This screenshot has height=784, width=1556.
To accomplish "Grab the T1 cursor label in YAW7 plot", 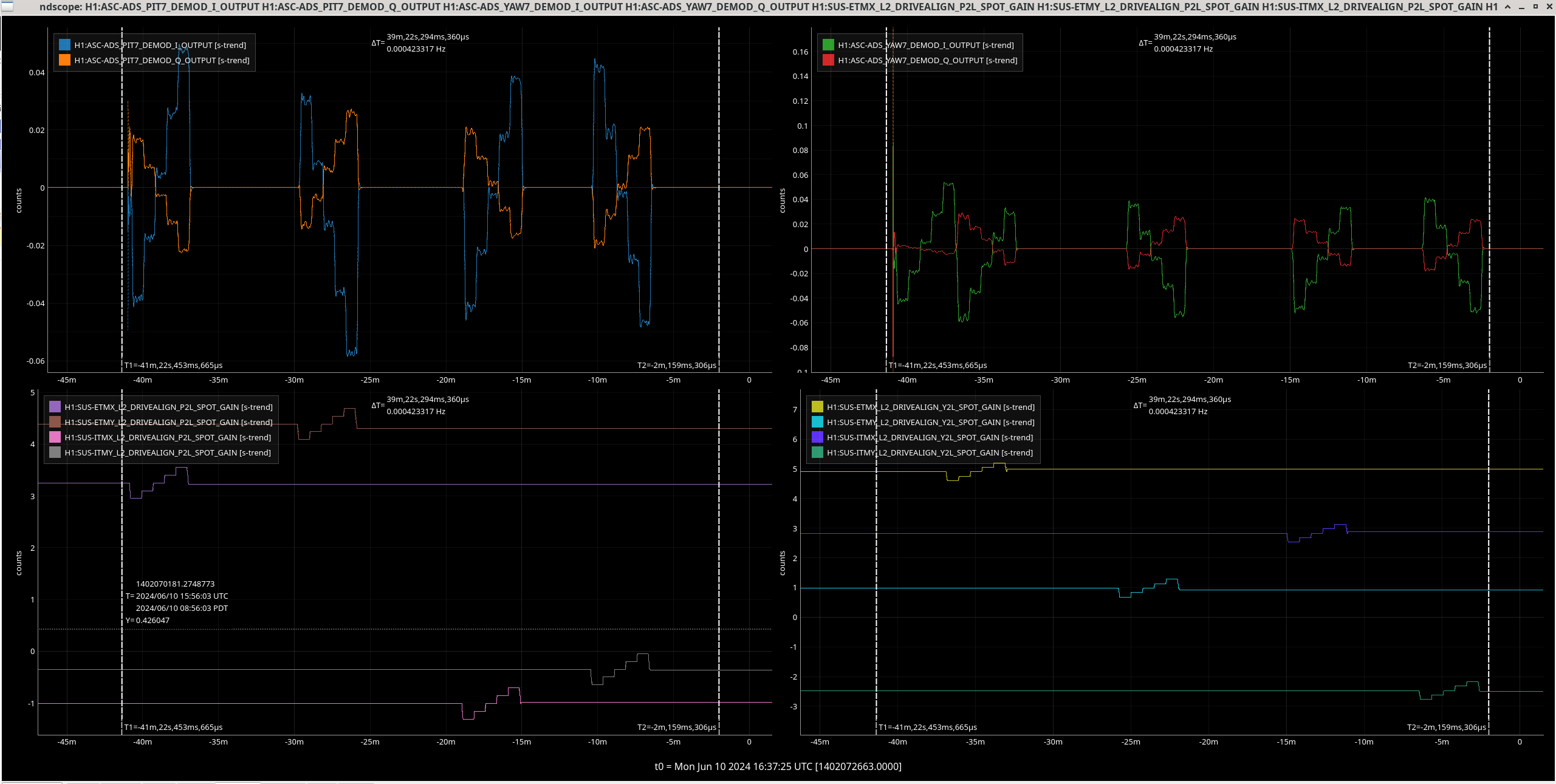I will click(938, 365).
